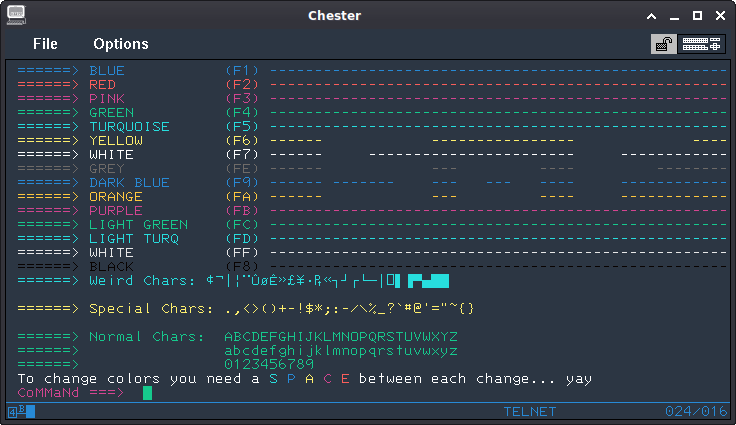Click the 'Special Chars:' label
This screenshot has height=425, width=736.
(x=151, y=309)
